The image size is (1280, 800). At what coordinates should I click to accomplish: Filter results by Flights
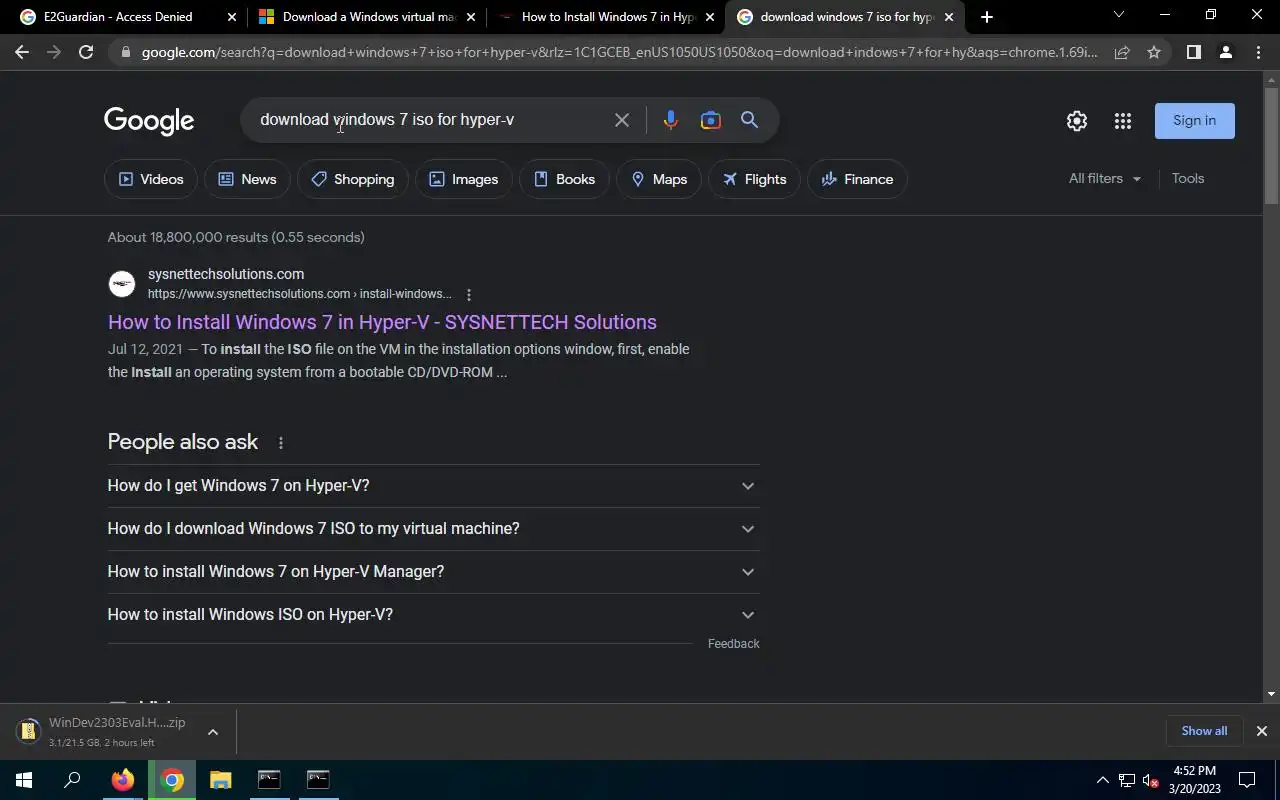[755, 179]
